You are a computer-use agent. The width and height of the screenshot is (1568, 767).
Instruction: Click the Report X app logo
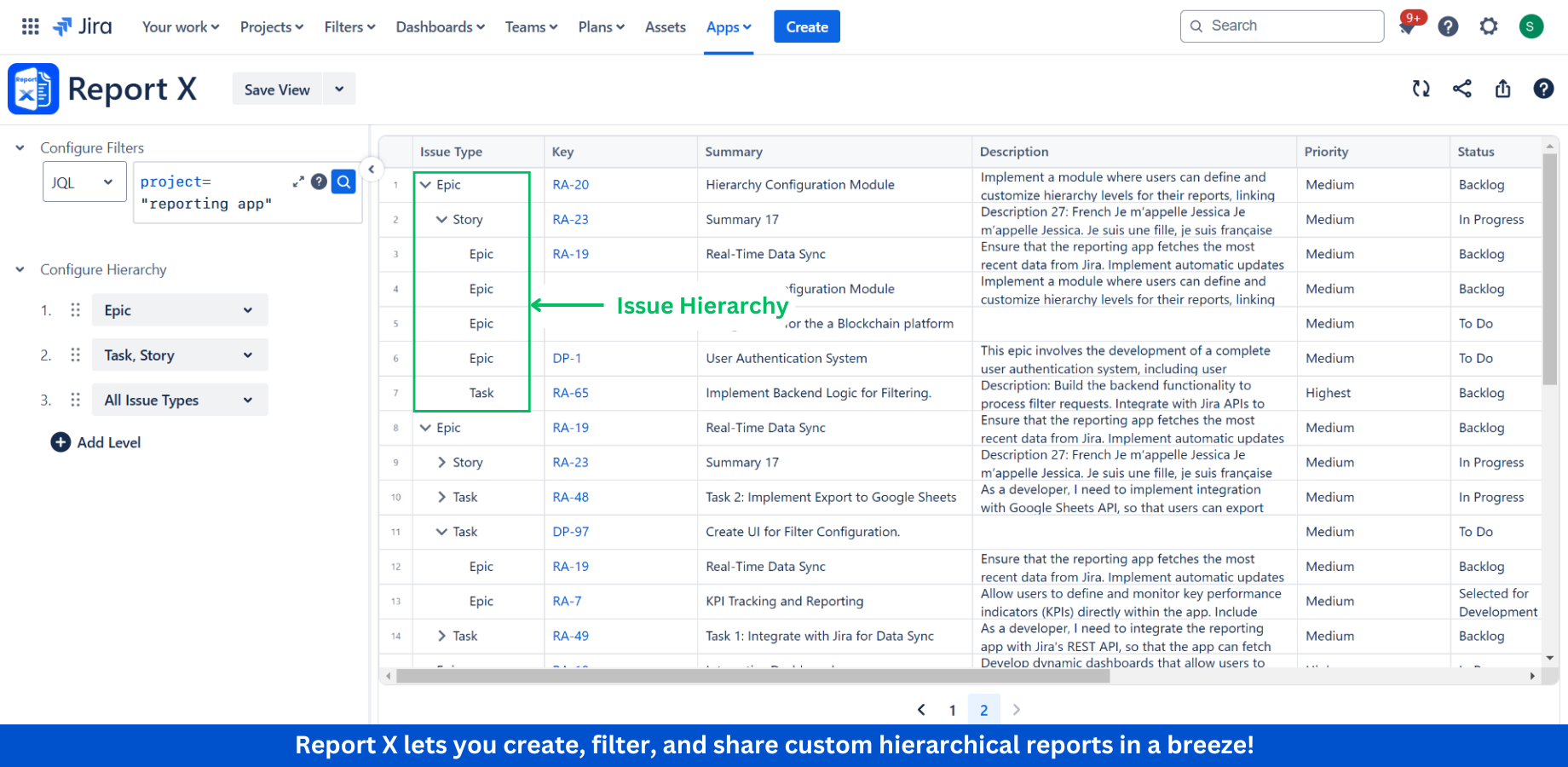[x=33, y=89]
